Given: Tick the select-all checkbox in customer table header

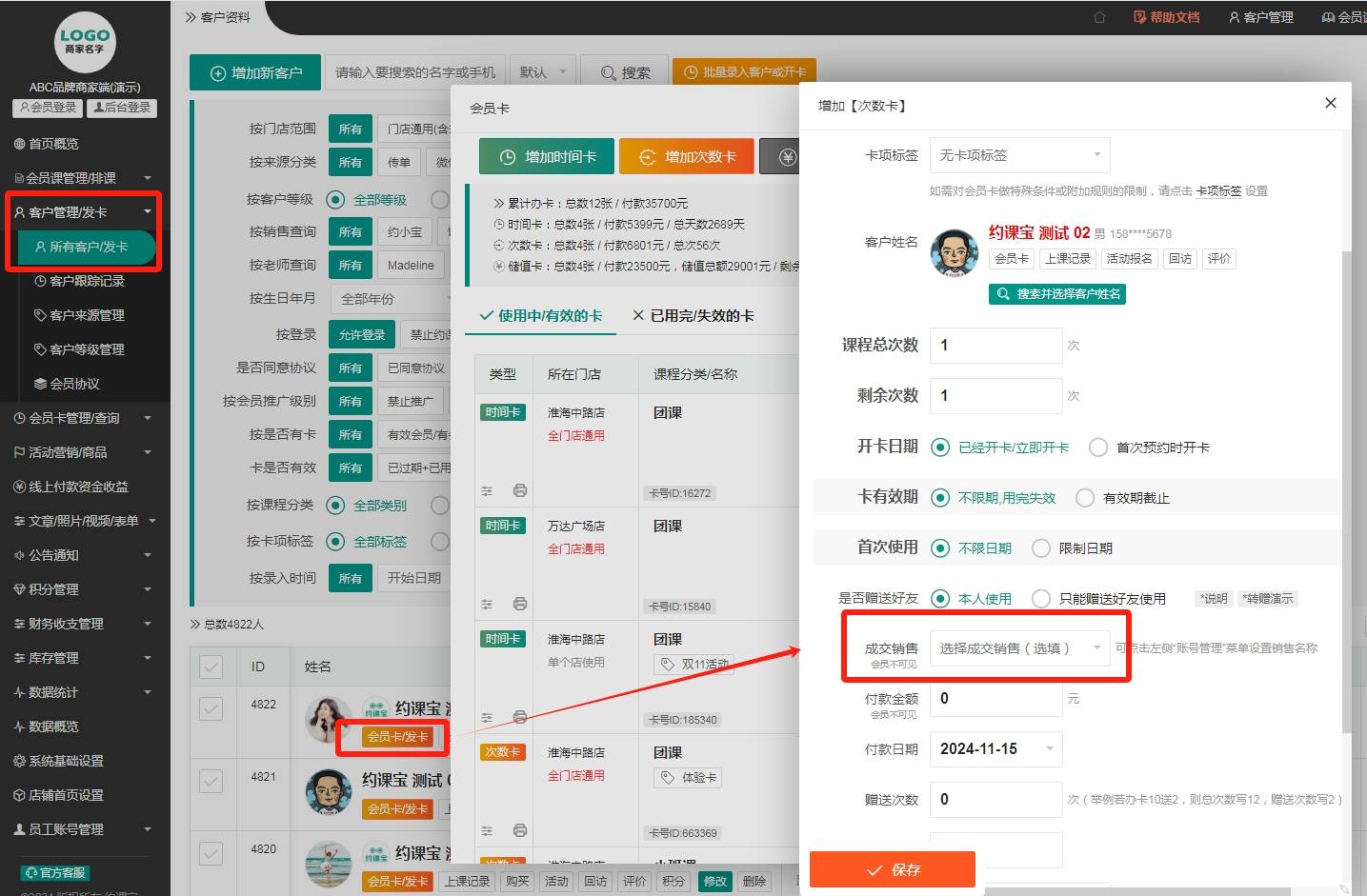Looking at the screenshot, I should tap(211, 667).
